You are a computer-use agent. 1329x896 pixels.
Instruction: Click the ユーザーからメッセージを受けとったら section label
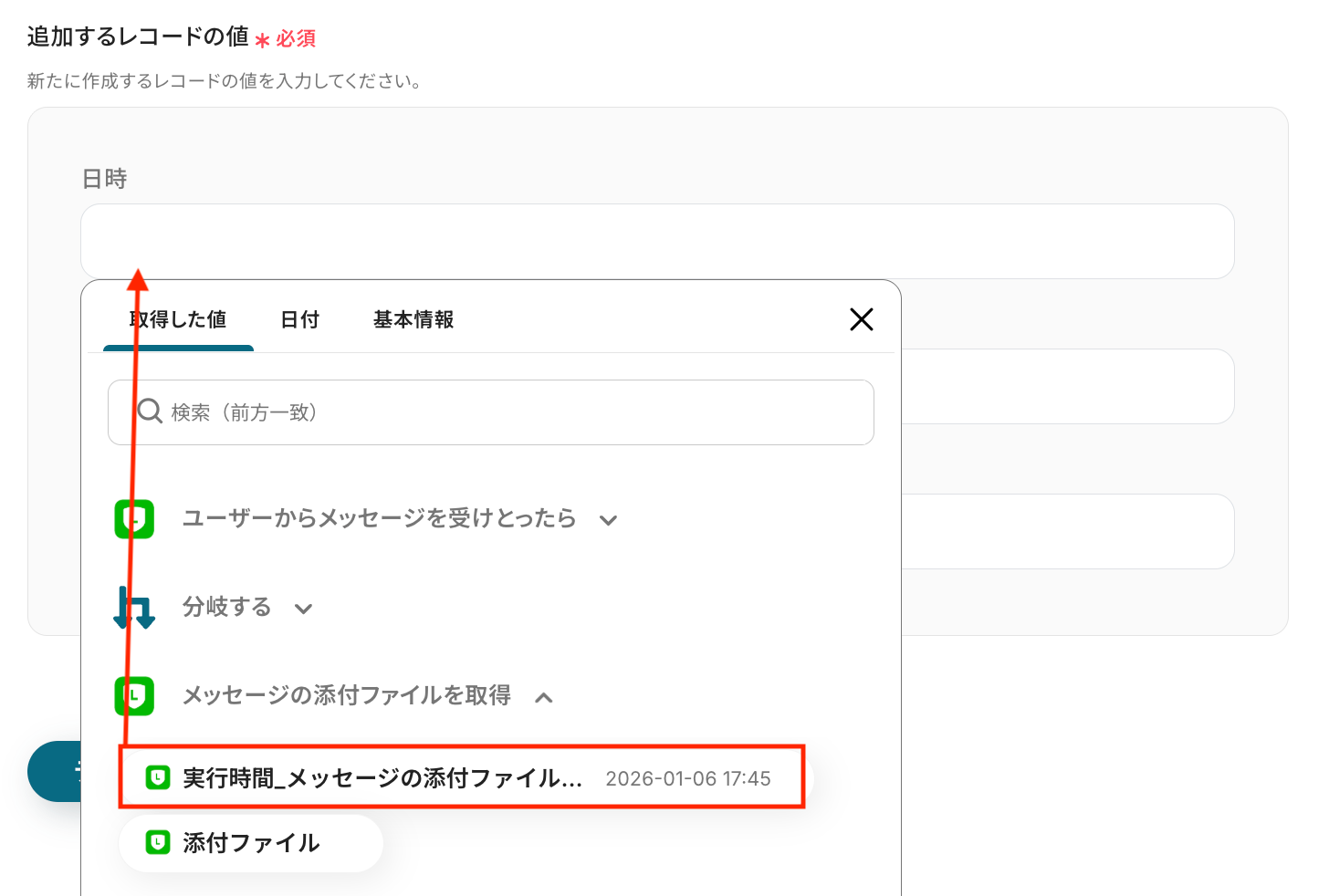click(x=379, y=518)
